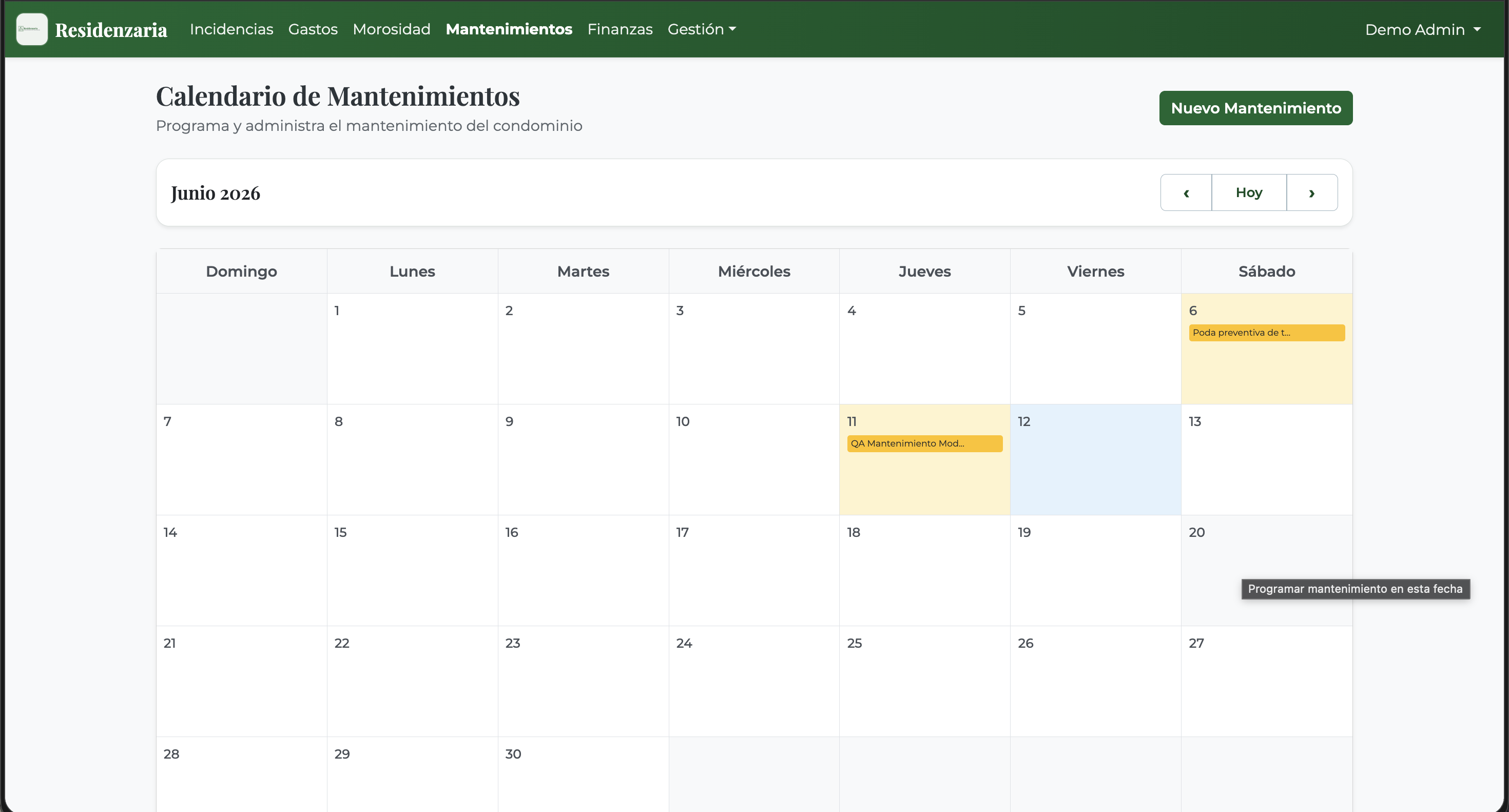This screenshot has width=1509, height=812.
Task: Click the Lunes column header
Action: tap(412, 271)
